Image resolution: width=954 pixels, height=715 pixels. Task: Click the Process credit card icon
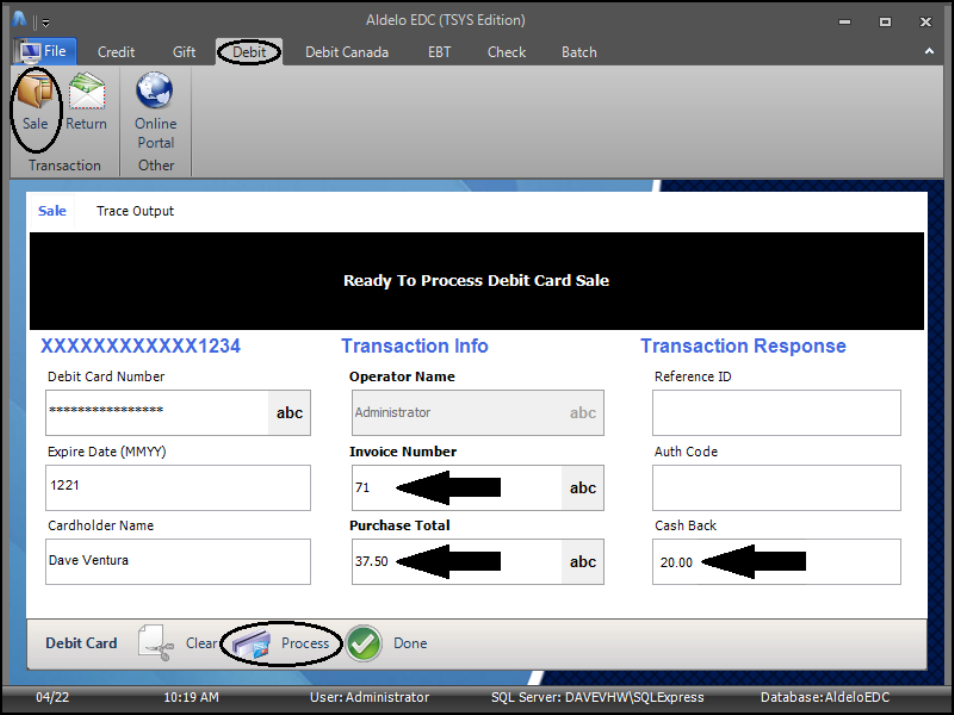[251, 644]
